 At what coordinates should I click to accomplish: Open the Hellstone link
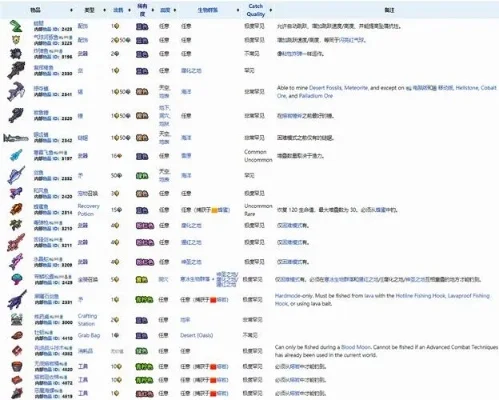[467, 88]
